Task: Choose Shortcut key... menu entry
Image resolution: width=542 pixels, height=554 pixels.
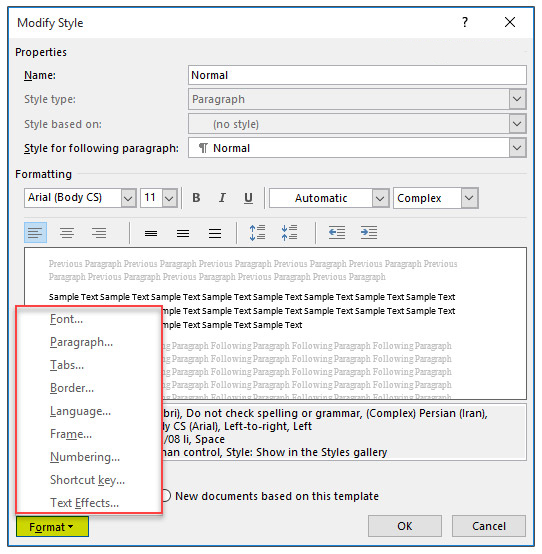Action: 87,480
